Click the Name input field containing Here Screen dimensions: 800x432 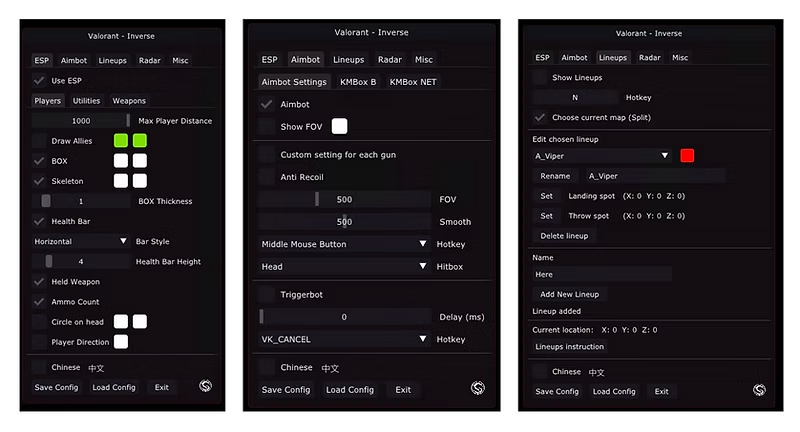[601, 274]
